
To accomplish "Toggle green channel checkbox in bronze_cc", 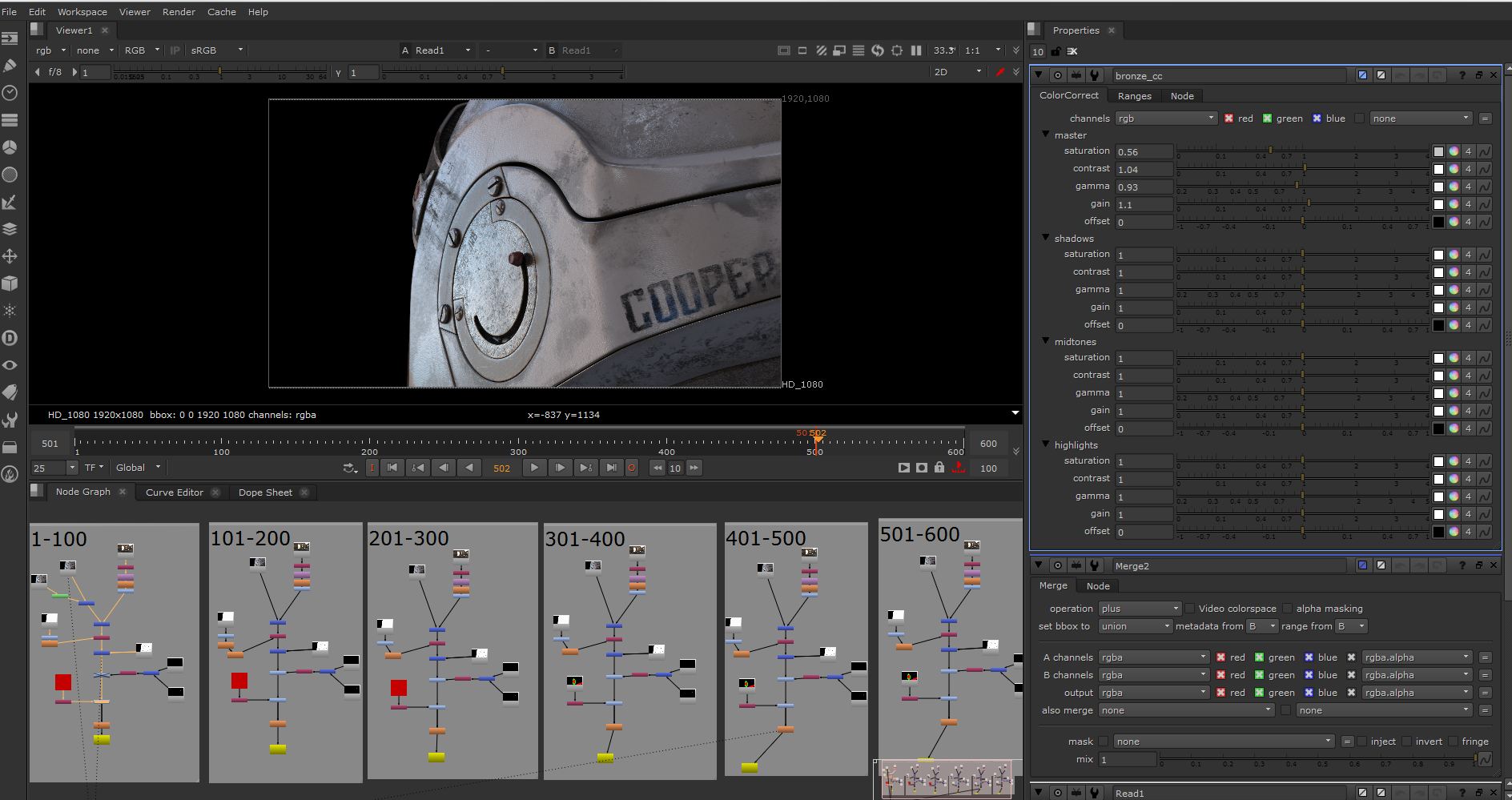I will coord(1267,118).
